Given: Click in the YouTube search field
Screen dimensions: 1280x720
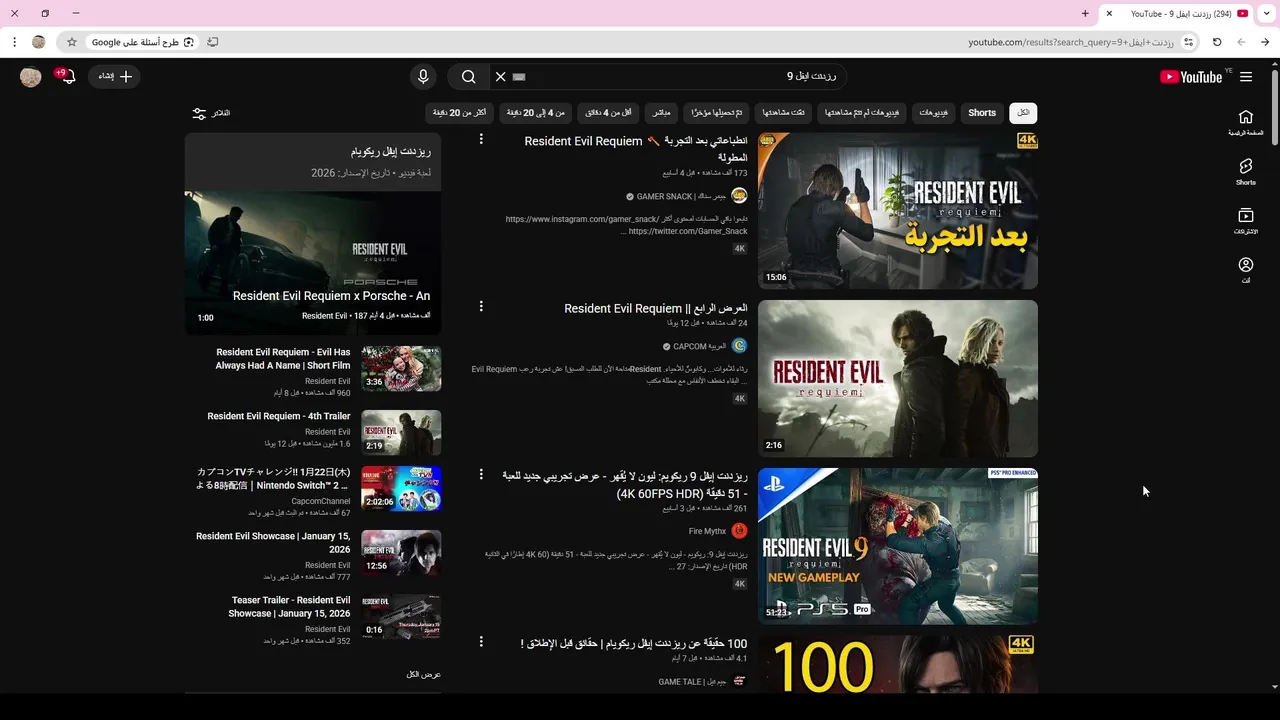Looking at the screenshot, I should coord(670,77).
